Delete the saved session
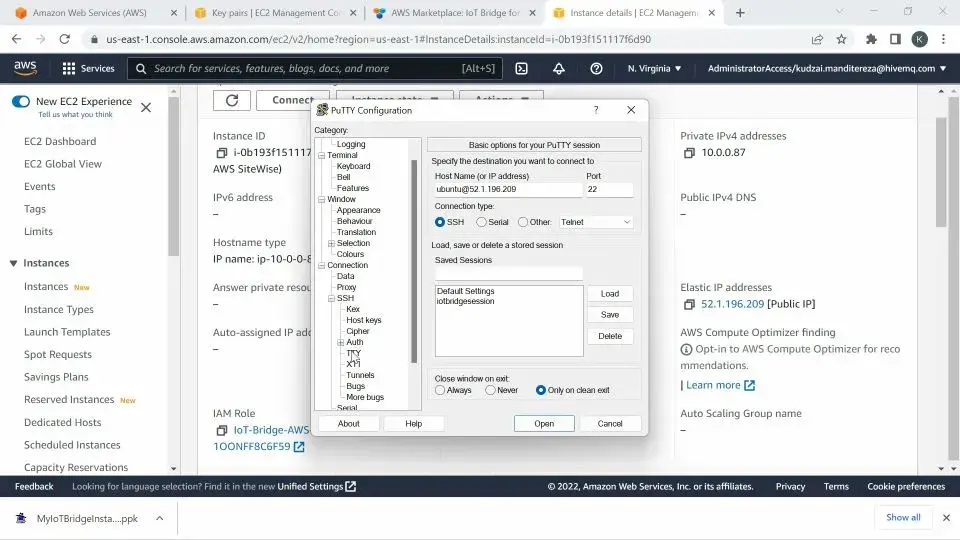The image size is (960, 540). [x=610, y=336]
